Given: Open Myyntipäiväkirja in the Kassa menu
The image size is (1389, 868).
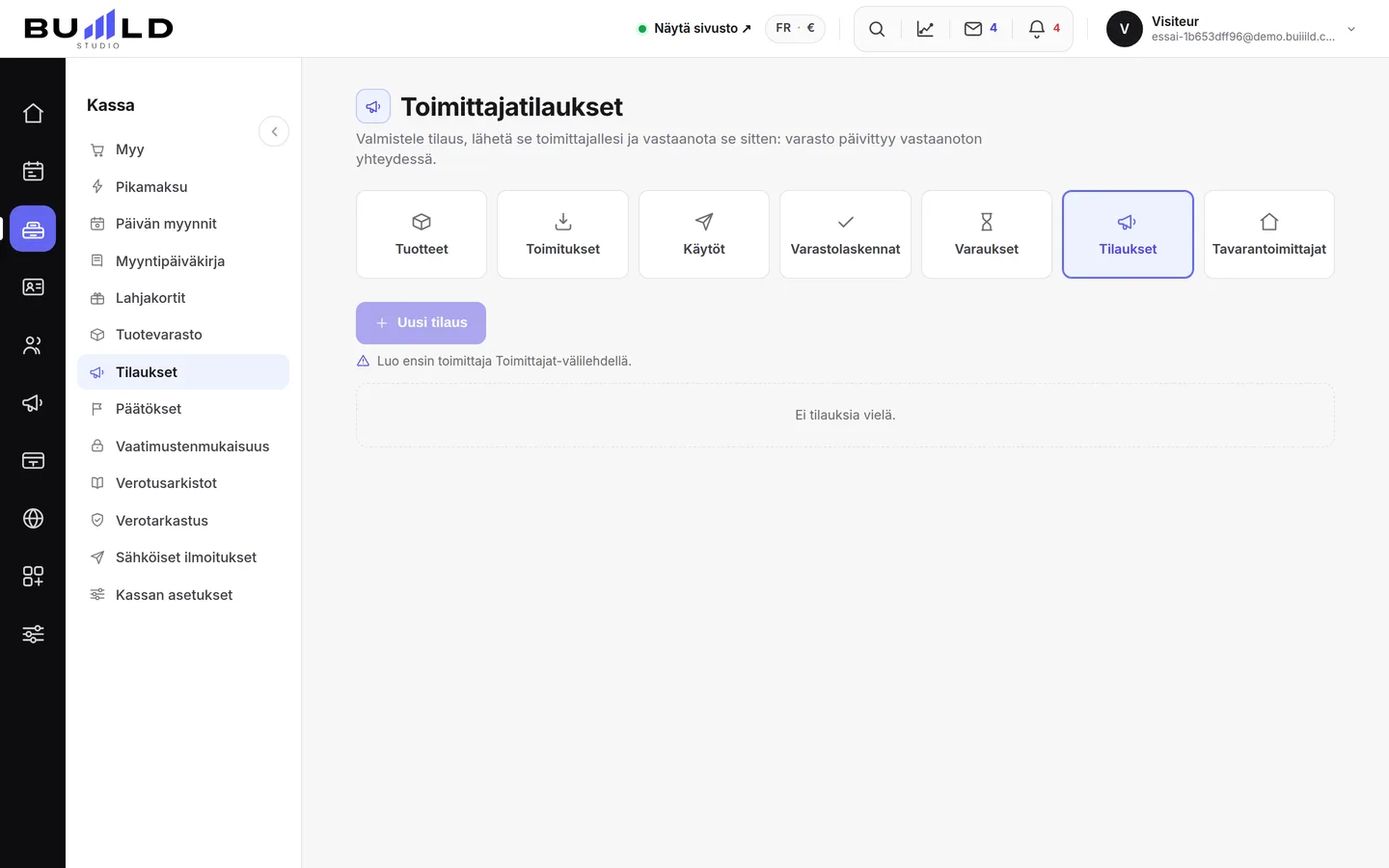Looking at the screenshot, I should click(183, 261).
